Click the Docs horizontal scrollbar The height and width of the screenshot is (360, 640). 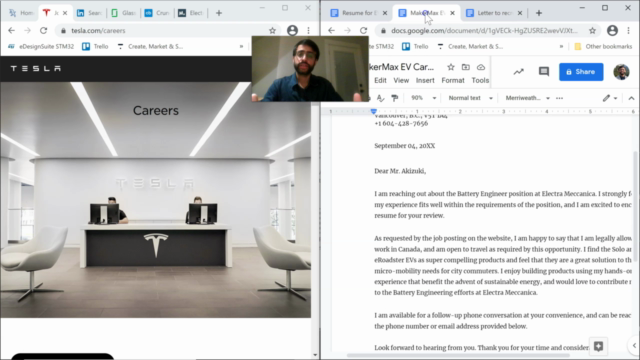pos(458,356)
